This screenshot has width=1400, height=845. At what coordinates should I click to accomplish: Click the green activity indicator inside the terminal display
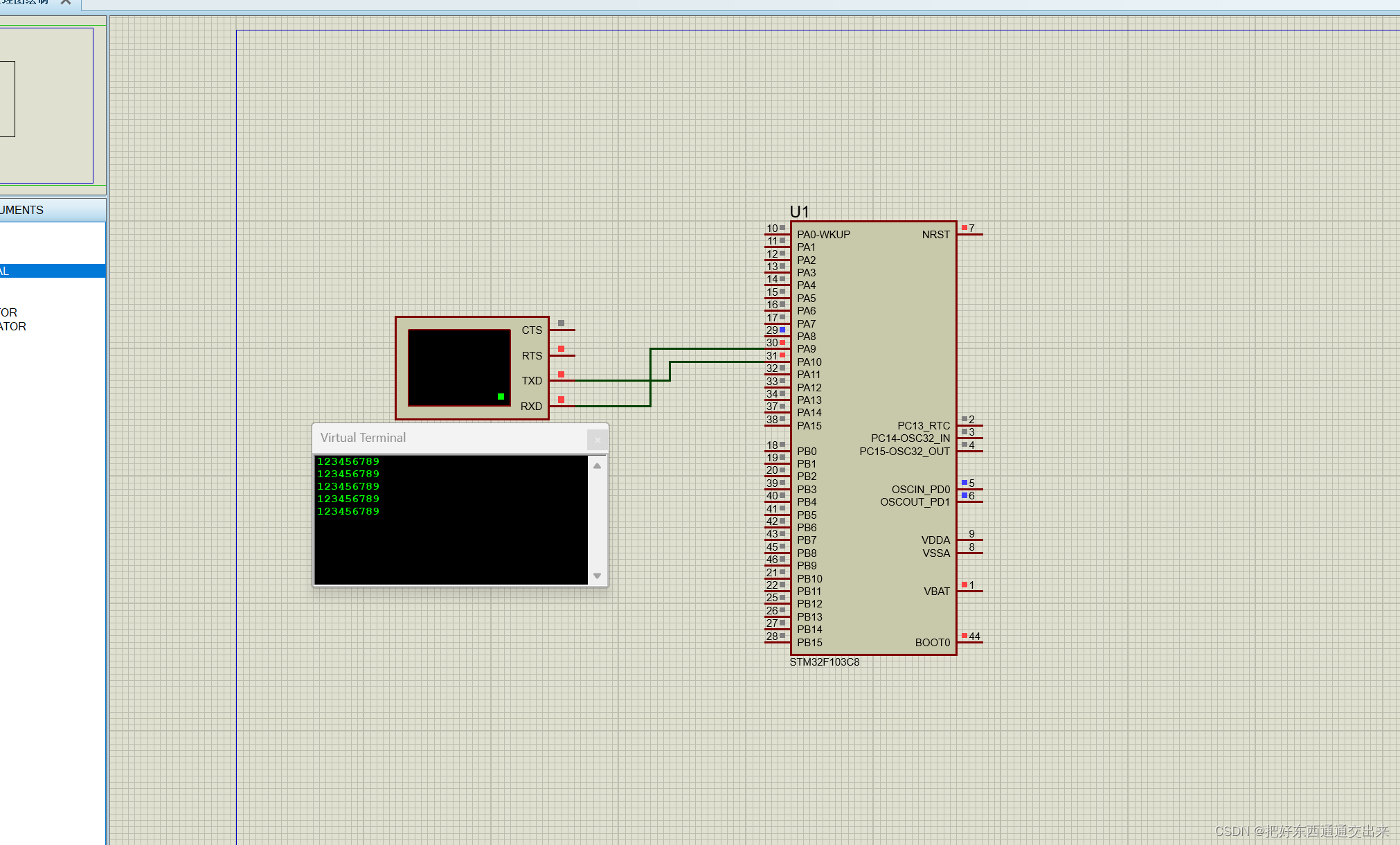click(x=501, y=396)
